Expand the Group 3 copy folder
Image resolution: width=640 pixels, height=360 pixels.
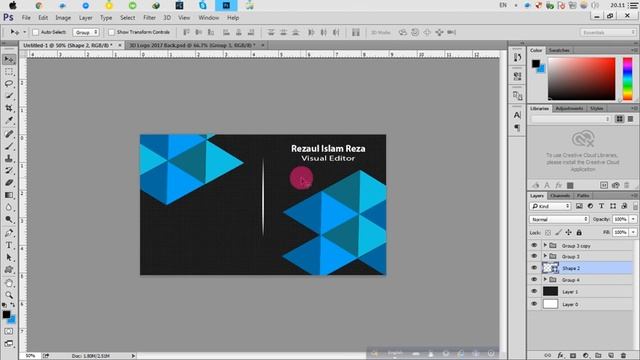pos(545,245)
